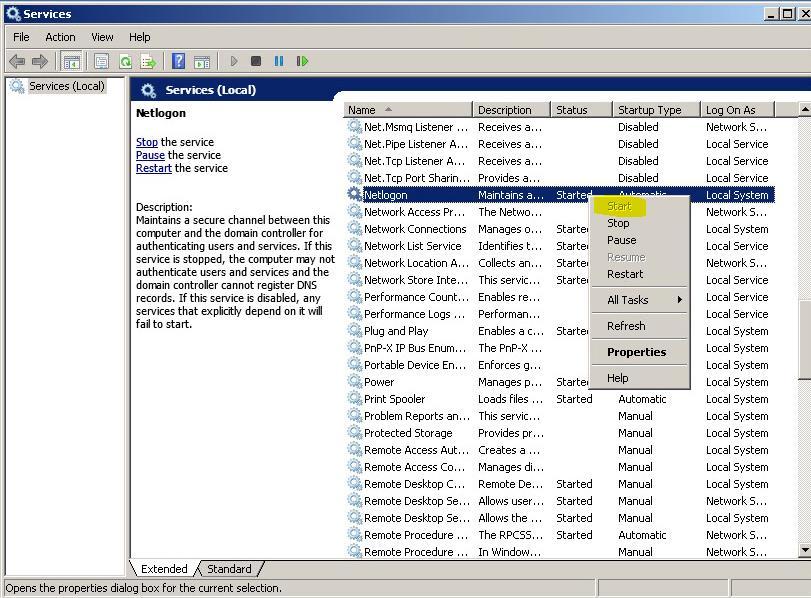Choose Stop in the context menu

point(639,223)
